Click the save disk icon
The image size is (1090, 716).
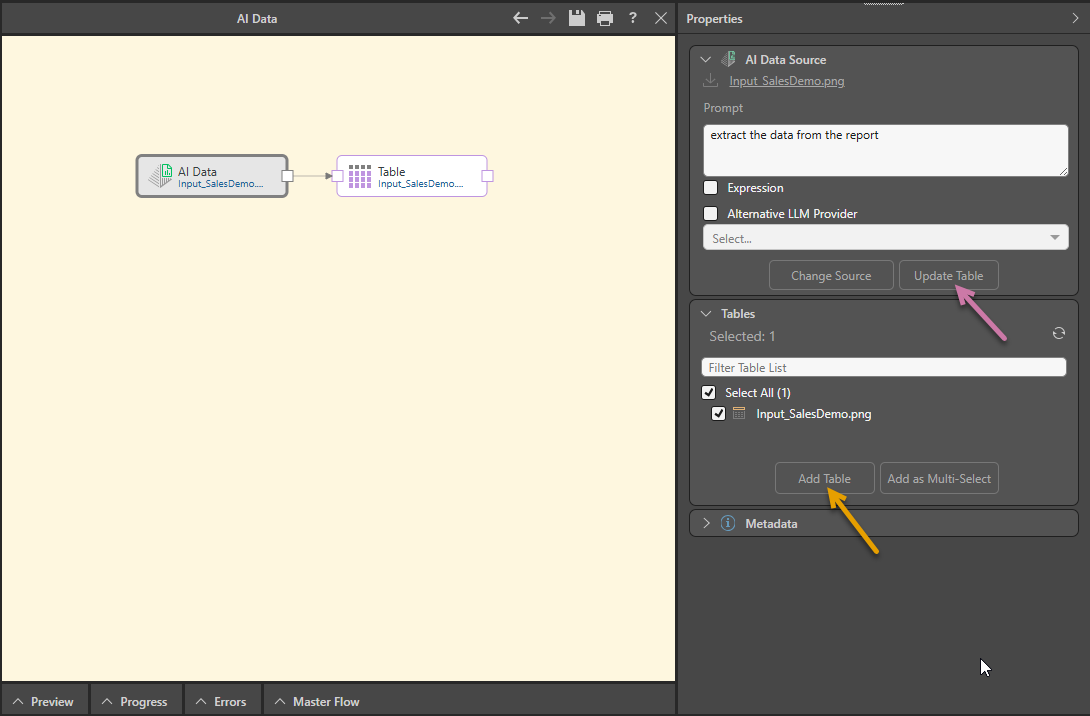pos(576,18)
